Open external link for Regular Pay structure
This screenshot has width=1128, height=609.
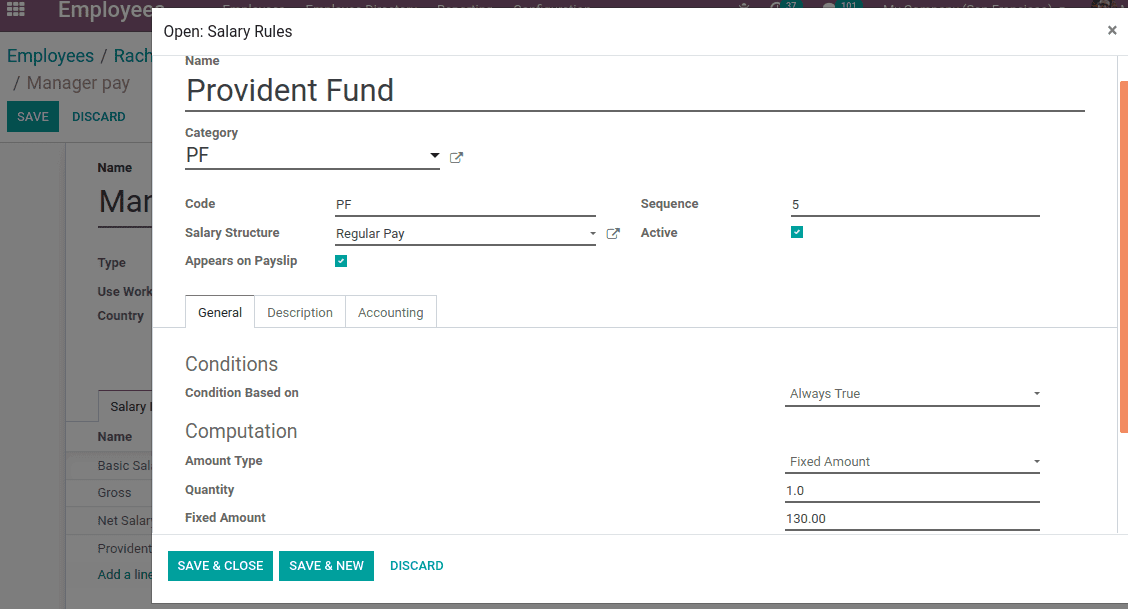(613, 234)
